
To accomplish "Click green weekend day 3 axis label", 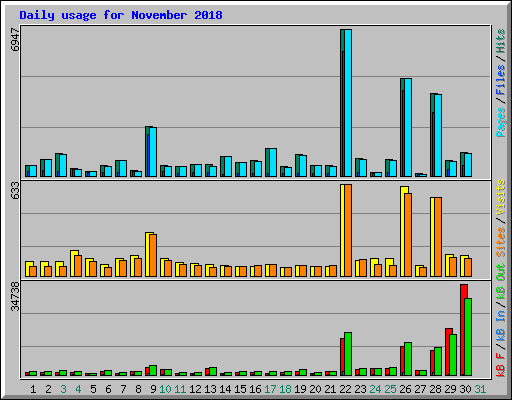I will [63, 389].
